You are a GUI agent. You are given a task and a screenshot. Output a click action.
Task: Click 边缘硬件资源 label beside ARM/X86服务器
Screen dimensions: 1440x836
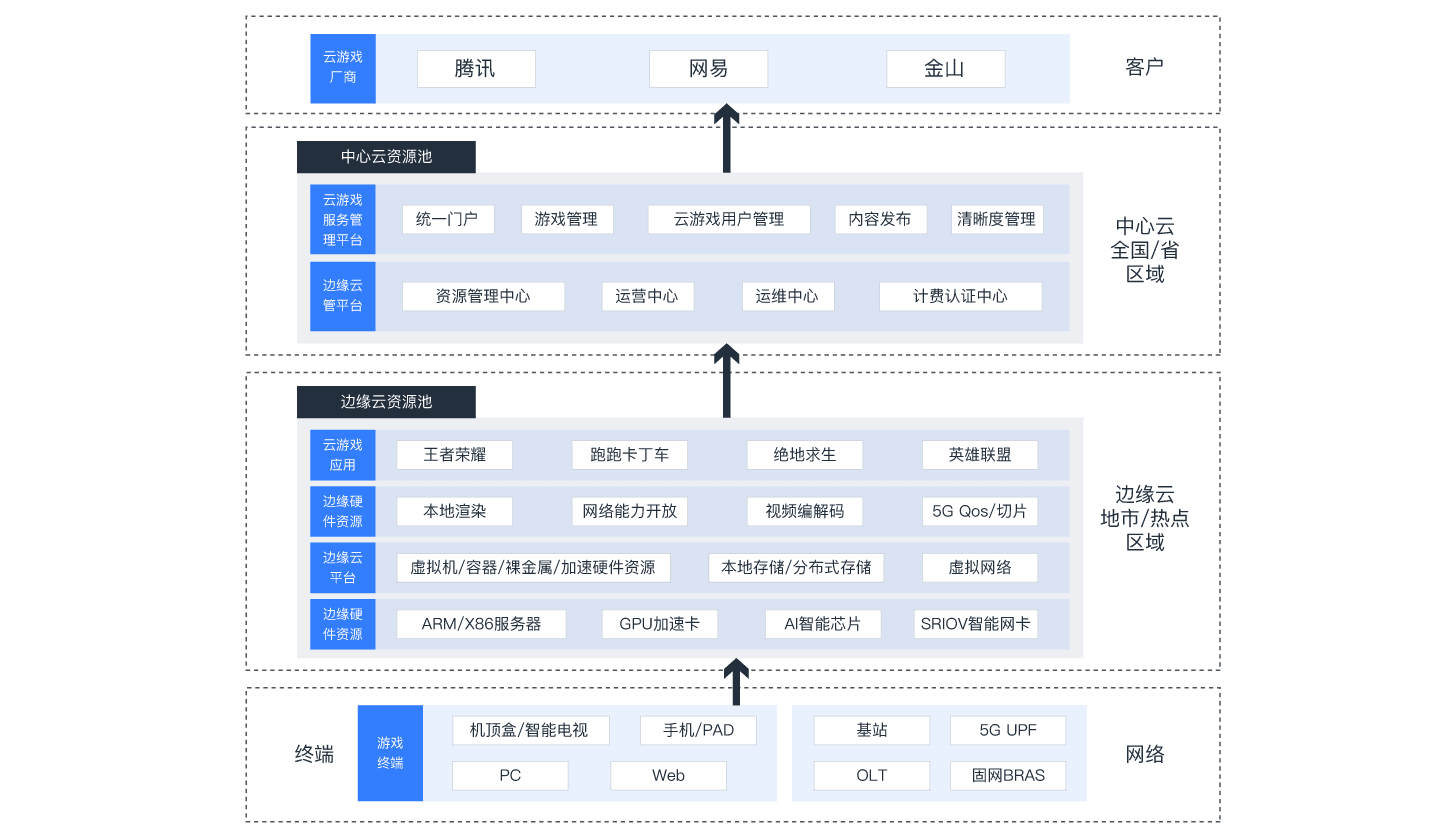pos(343,624)
